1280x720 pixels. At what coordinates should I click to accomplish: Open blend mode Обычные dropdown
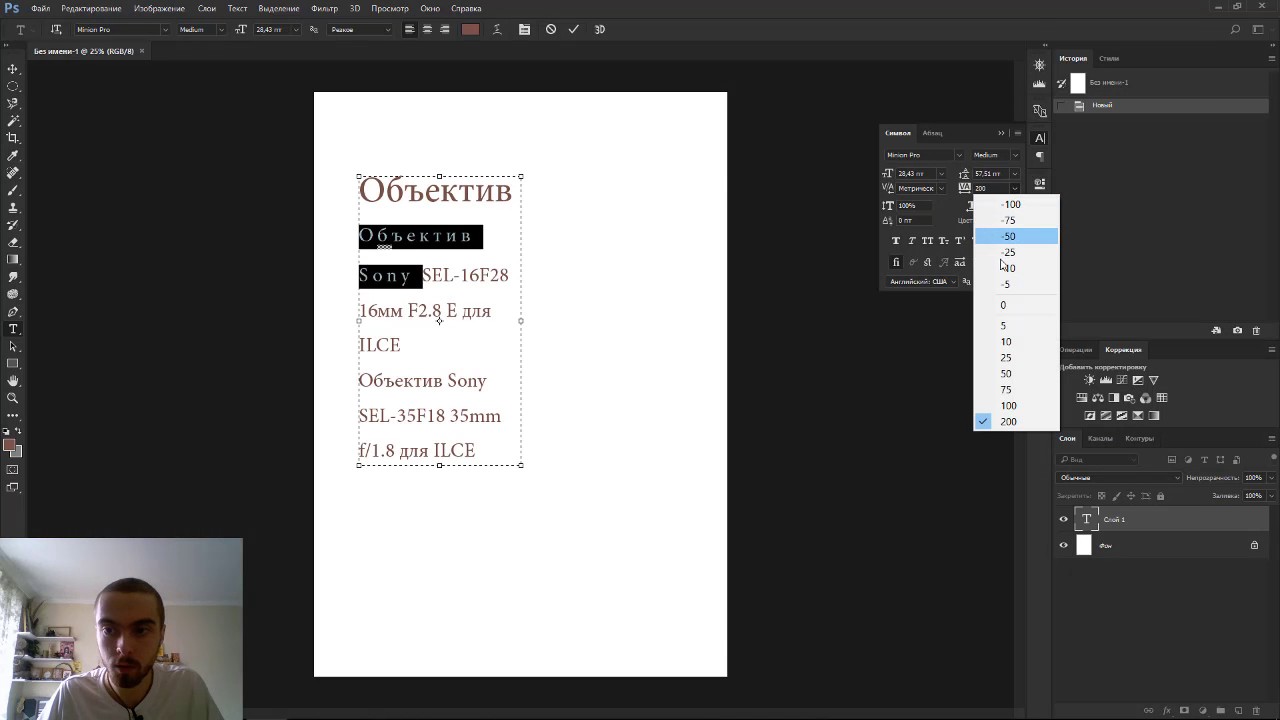click(x=1120, y=478)
